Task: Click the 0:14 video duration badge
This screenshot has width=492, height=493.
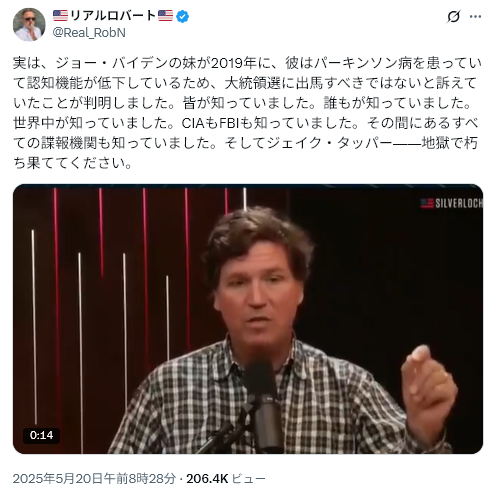Action: pyautogui.click(x=41, y=435)
